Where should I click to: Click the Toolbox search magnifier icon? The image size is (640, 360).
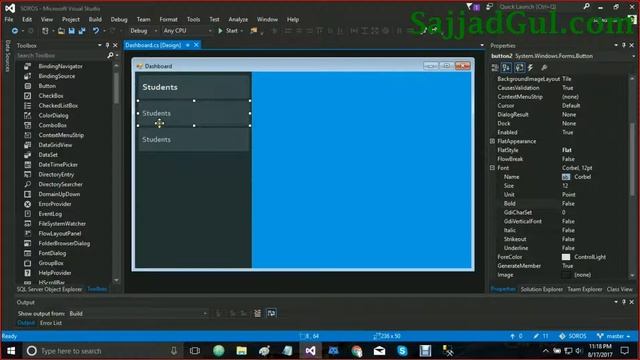tap(110, 55)
